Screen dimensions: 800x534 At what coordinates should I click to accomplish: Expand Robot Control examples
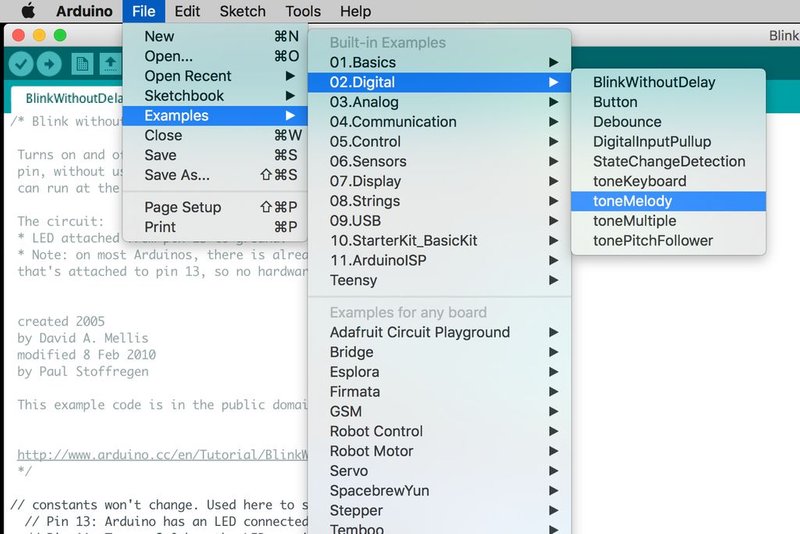(x=439, y=431)
